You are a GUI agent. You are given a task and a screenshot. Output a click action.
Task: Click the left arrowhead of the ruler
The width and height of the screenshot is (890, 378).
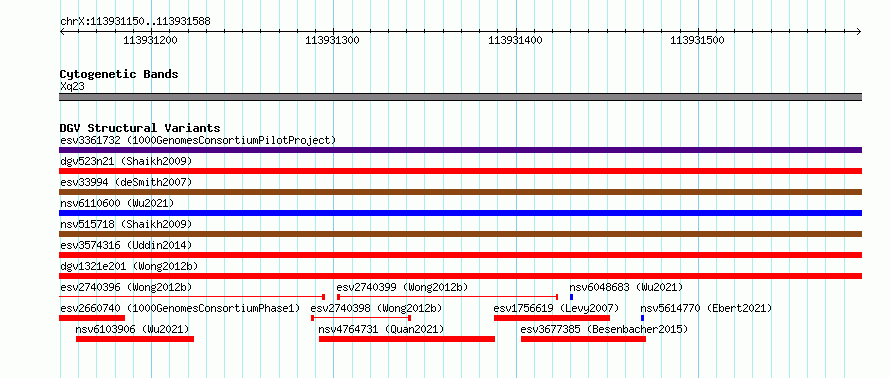62,31
